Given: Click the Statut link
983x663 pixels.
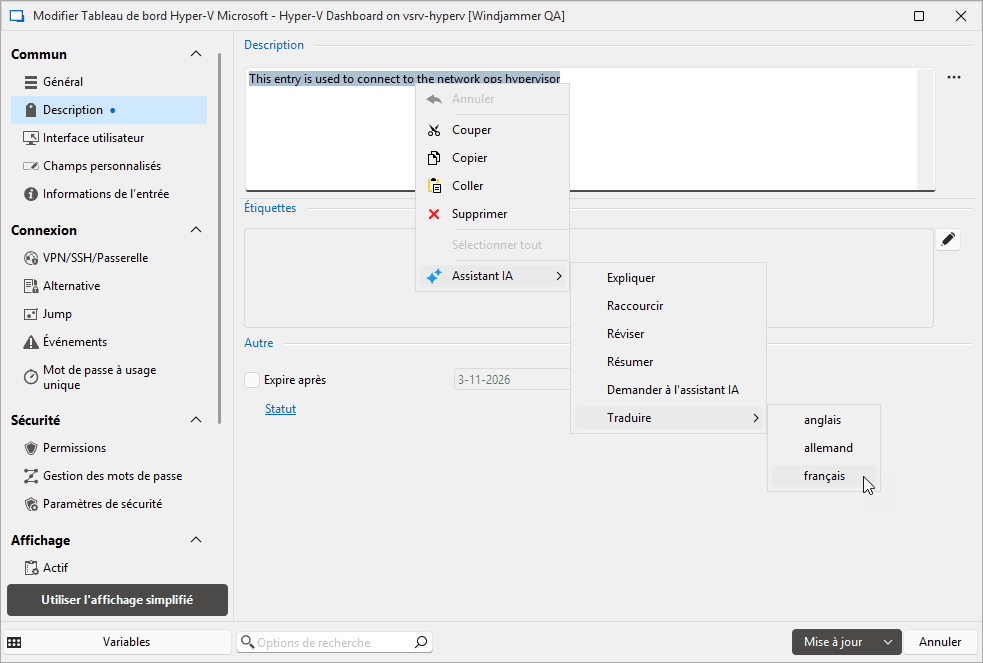Looking at the screenshot, I should tap(280, 409).
